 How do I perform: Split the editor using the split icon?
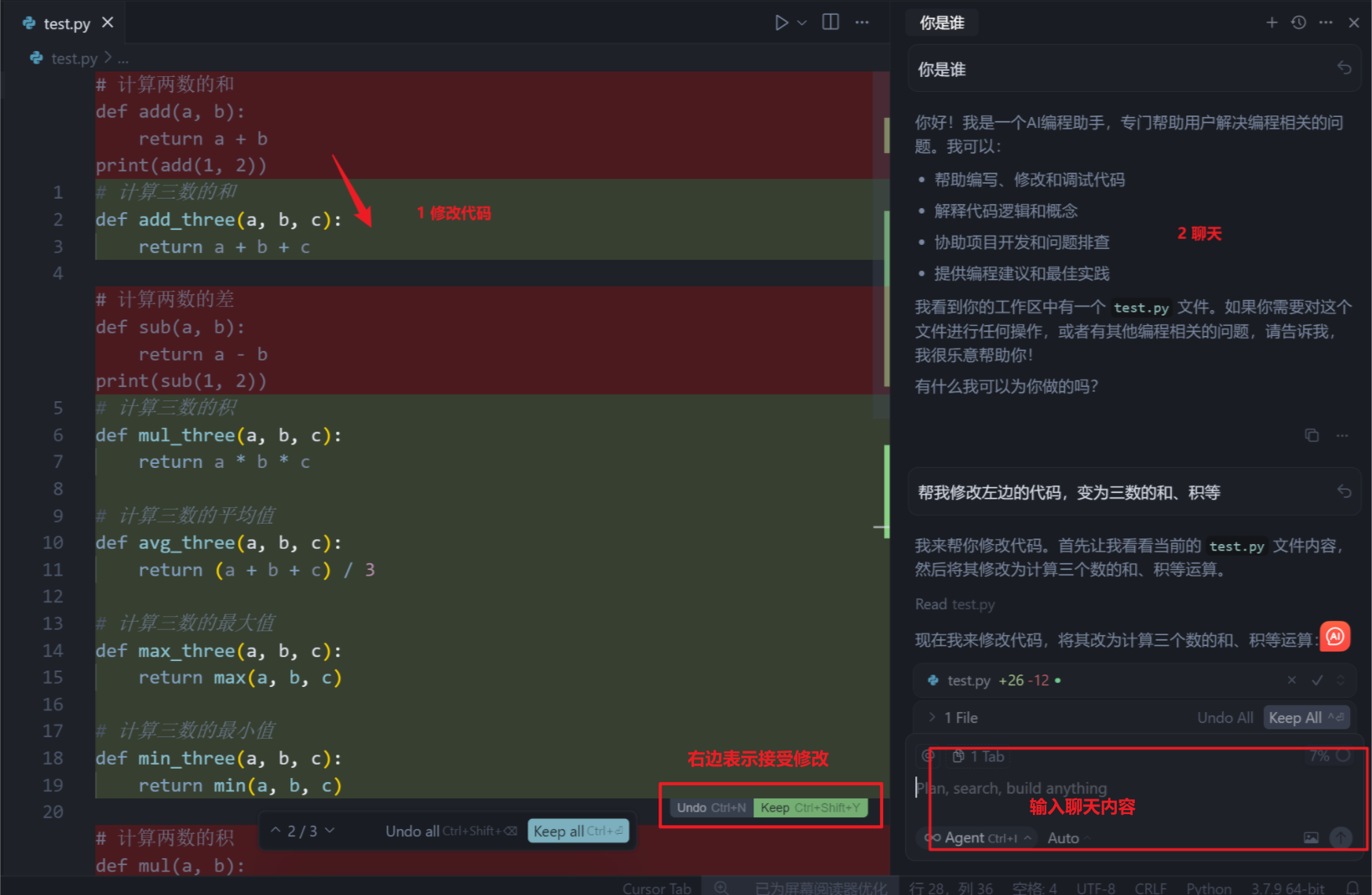point(830,22)
